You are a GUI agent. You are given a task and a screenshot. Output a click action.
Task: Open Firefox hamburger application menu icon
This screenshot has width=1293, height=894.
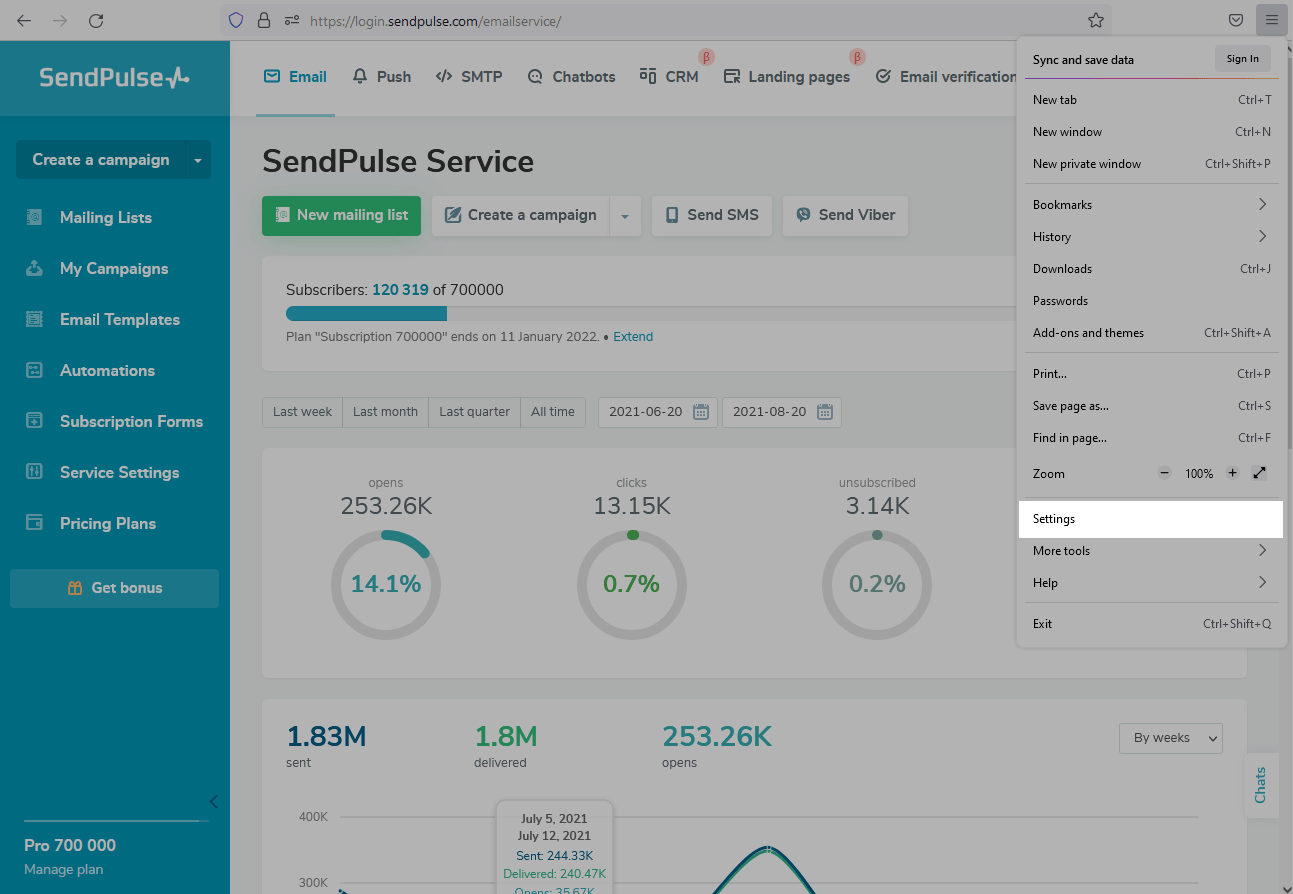tap(1271, 20)
